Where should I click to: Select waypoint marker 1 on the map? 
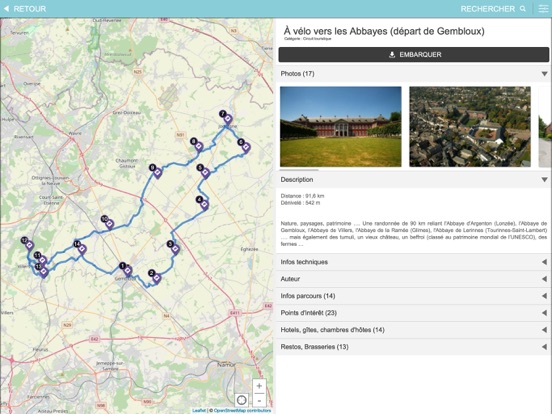[x=128, y=271]
